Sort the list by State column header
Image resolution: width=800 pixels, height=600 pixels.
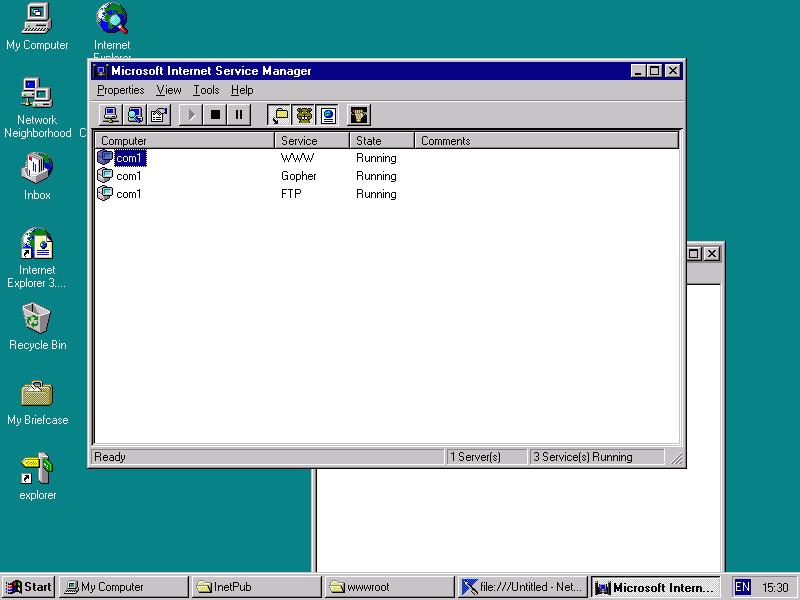381,141
